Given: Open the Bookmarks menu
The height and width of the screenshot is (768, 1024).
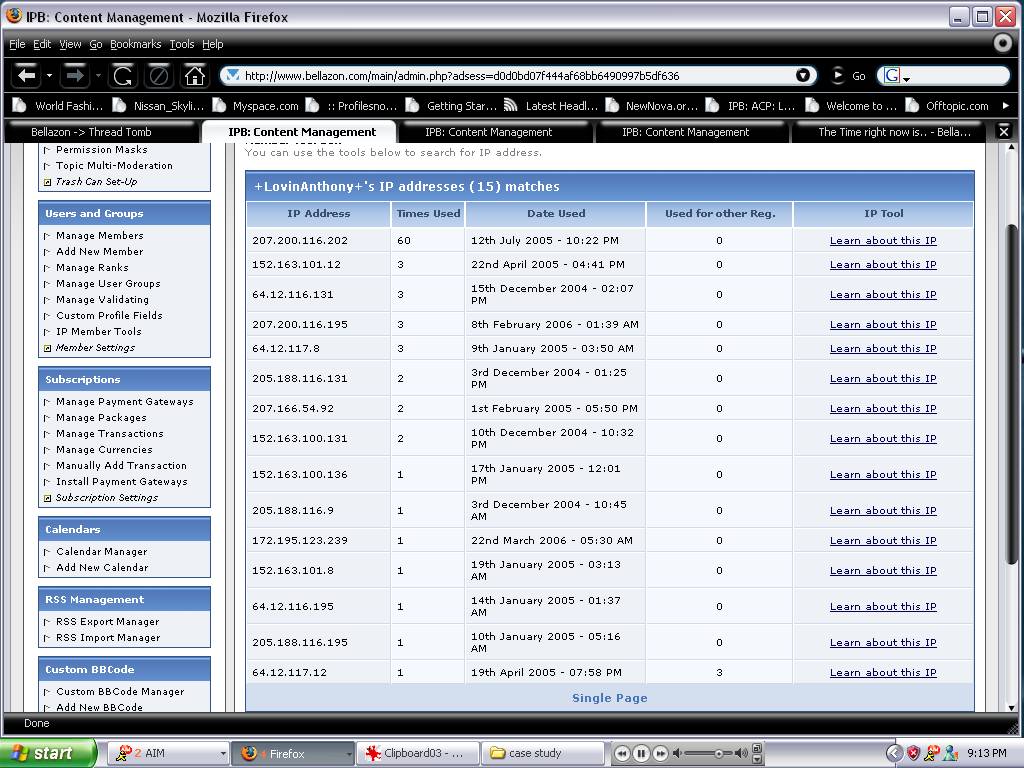Looking at the screenshot, I should 135,44.
